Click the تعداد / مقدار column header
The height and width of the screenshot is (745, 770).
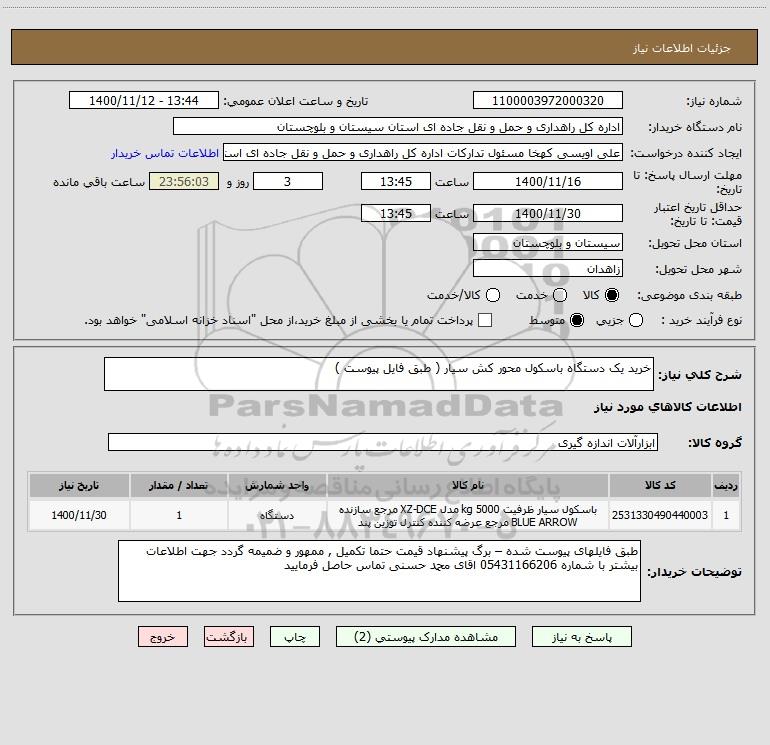pyautogui.click(x=179, y=486)
